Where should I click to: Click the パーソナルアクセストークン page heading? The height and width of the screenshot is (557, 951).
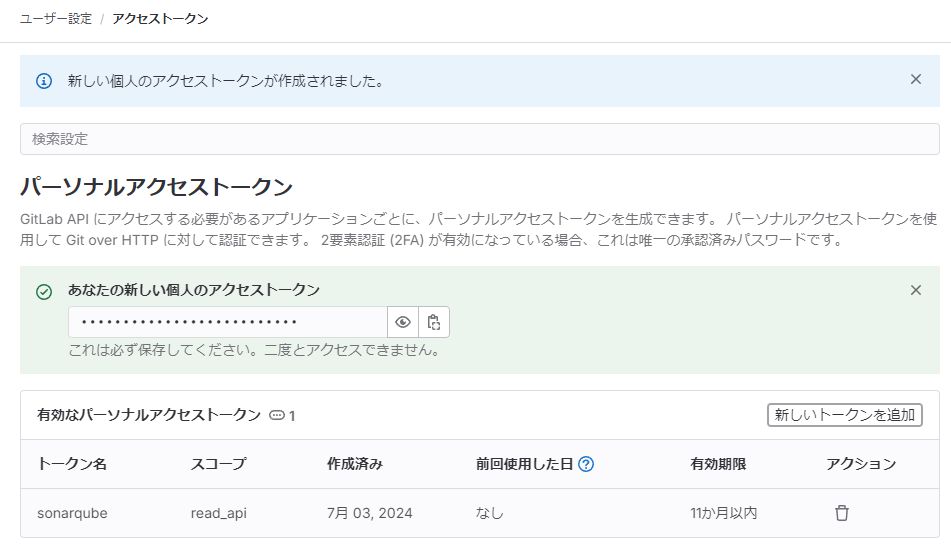point(156,187)
